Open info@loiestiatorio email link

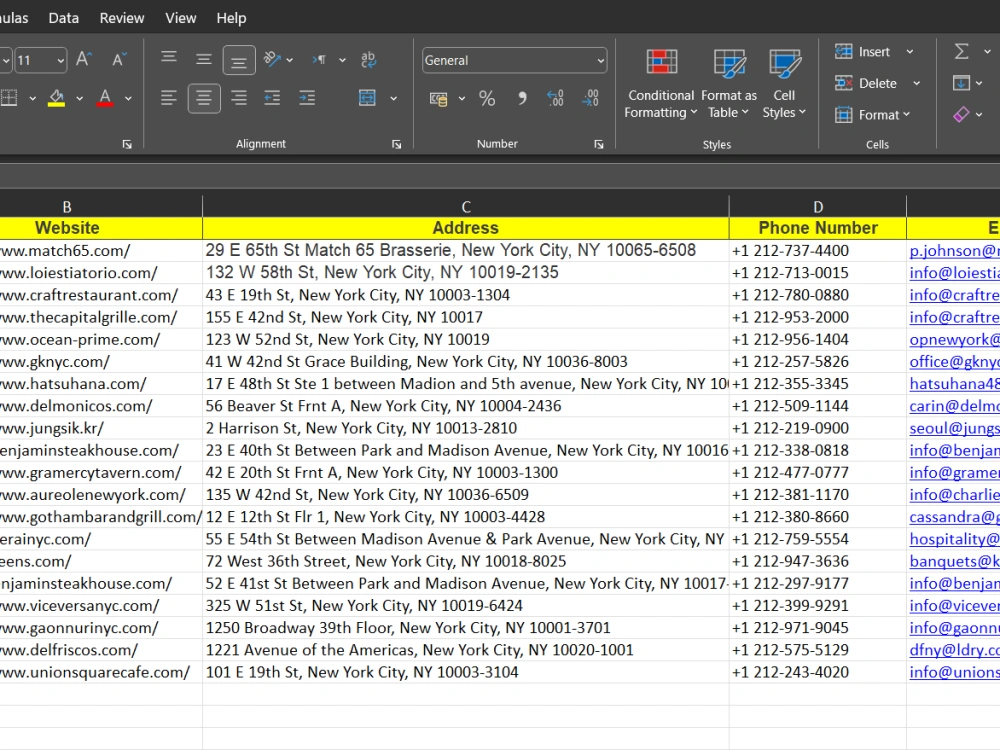tap(954, 273)
